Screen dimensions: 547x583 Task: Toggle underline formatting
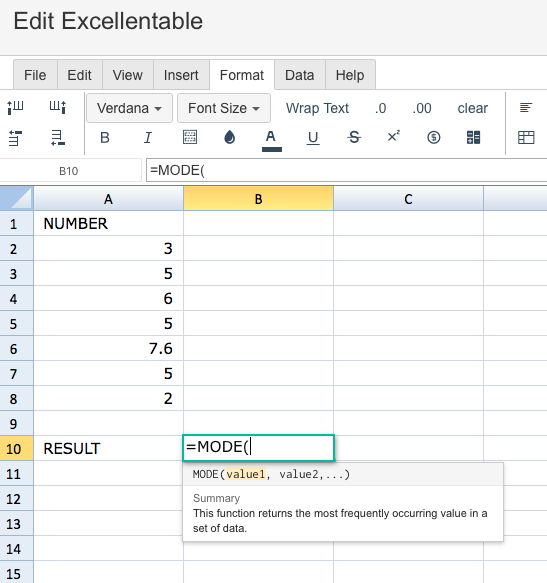tap(313, 138)
